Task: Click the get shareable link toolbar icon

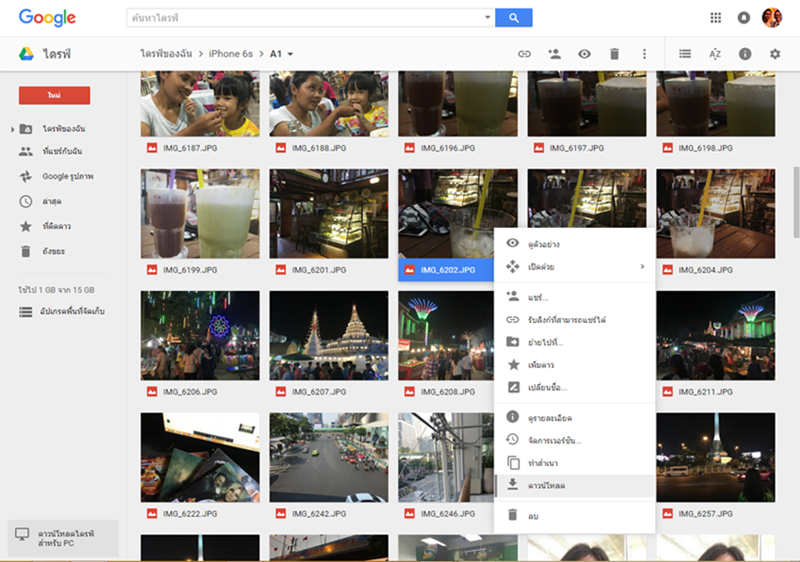Action: click(x=524, y=54)
